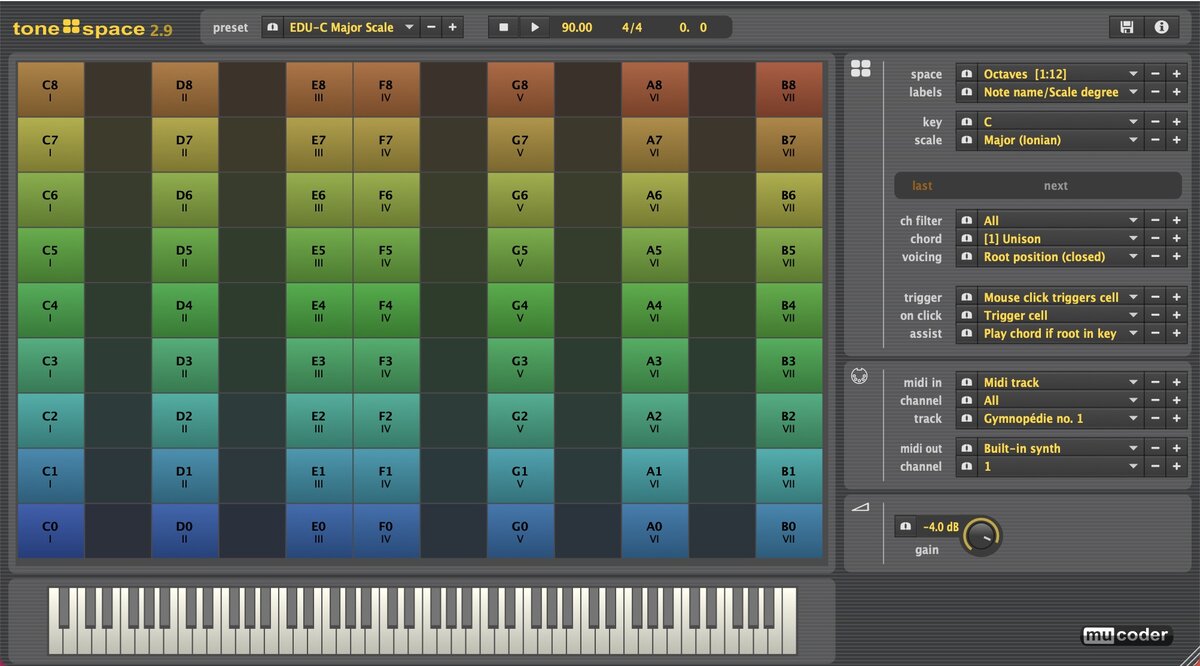Click plus button next to midi out channel
This screenshot has width=1200, height=666.
[1177, 466]
